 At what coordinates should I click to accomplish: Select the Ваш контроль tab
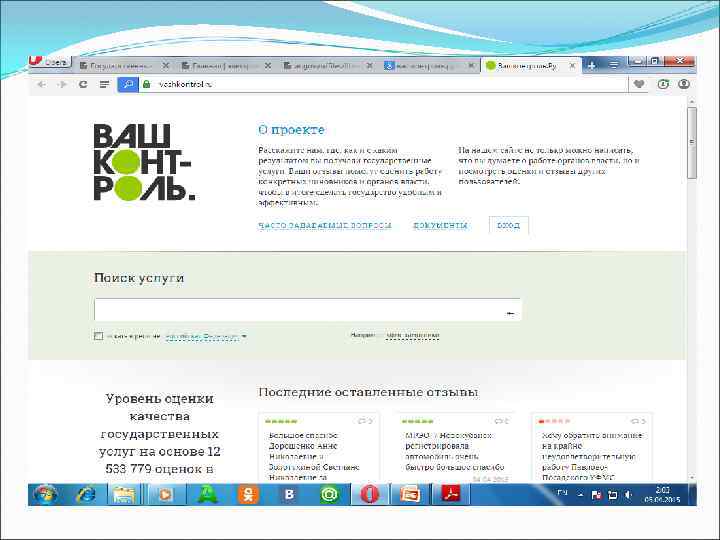click(x=531, y=66)
